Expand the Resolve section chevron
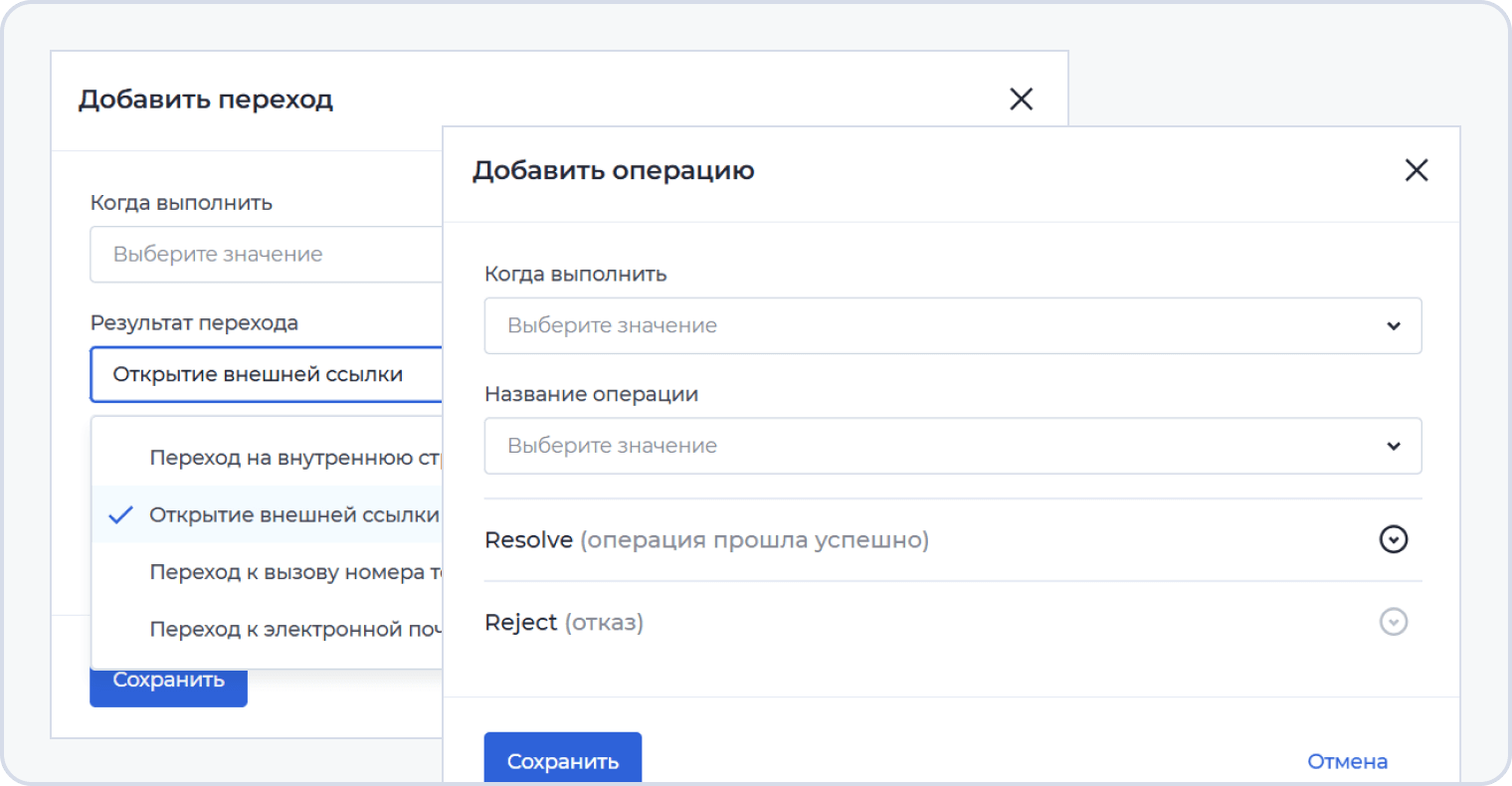Viewport: 1512px width, 786px height. 1393,539
